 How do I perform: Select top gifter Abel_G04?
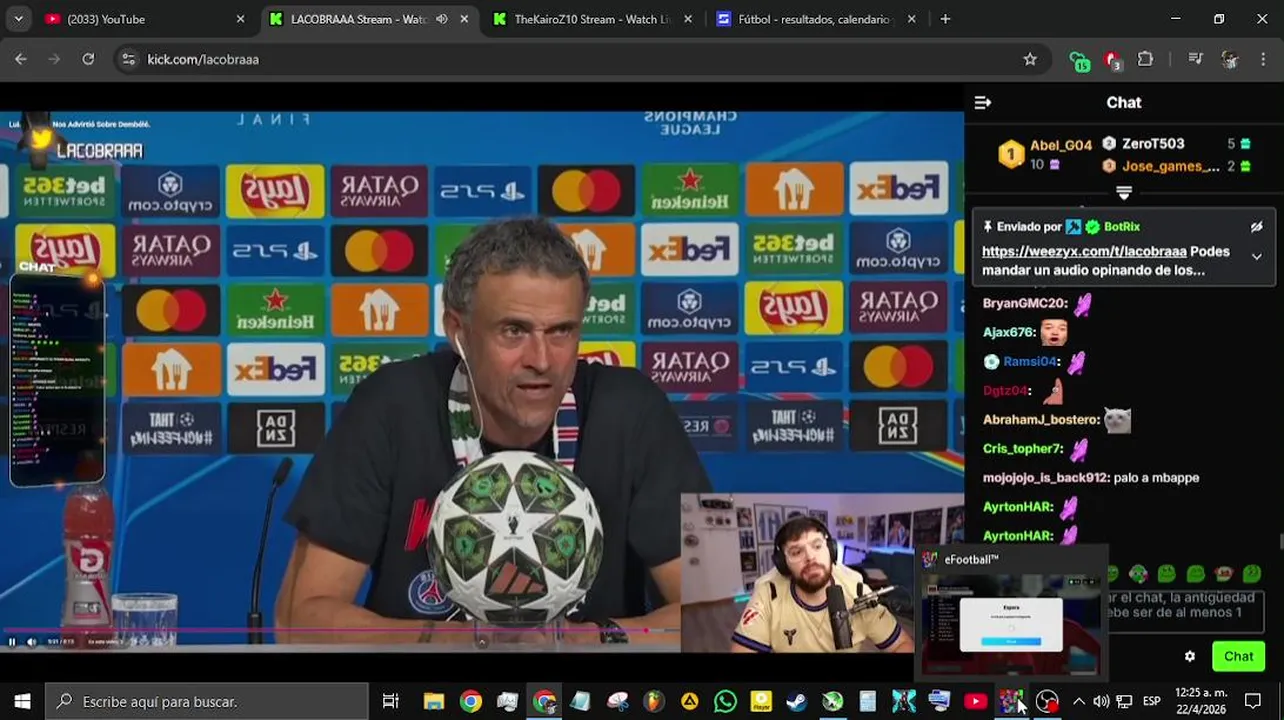pyautogui.click(x=1061, y=145)
